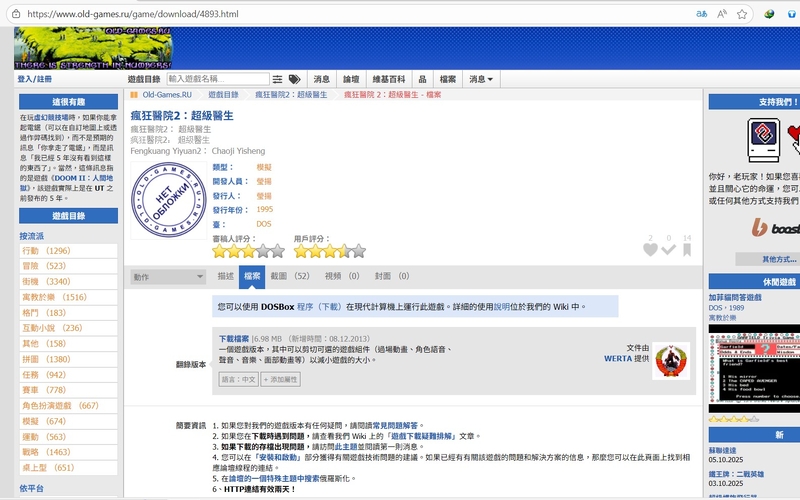This screenshot has height=500, width=800.
Task: Click the bookmark icon
Action: (x=687, y=249)
